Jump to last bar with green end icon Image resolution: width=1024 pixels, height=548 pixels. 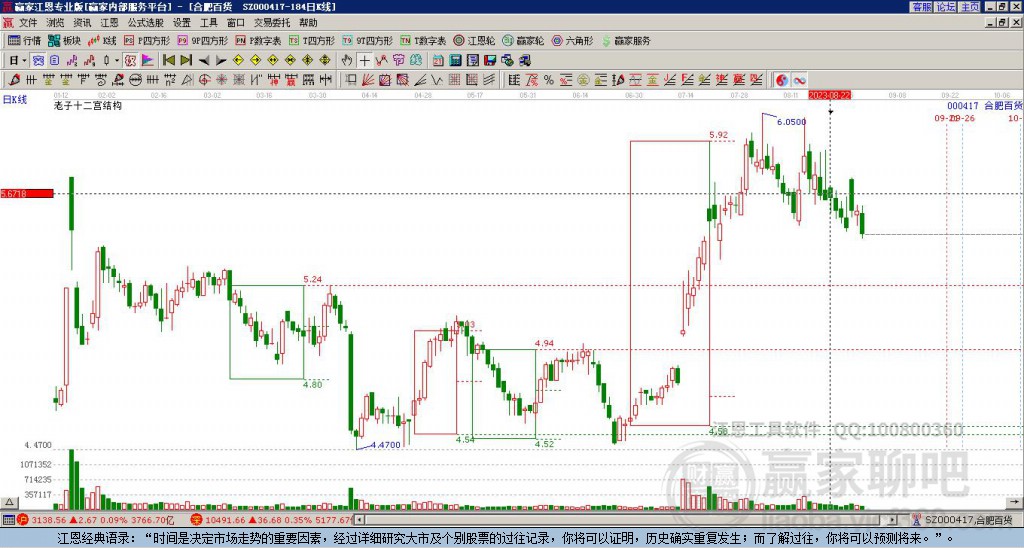tap(186, 61)
